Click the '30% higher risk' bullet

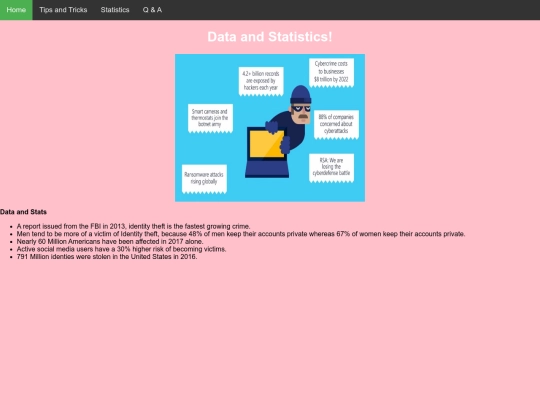121,249
